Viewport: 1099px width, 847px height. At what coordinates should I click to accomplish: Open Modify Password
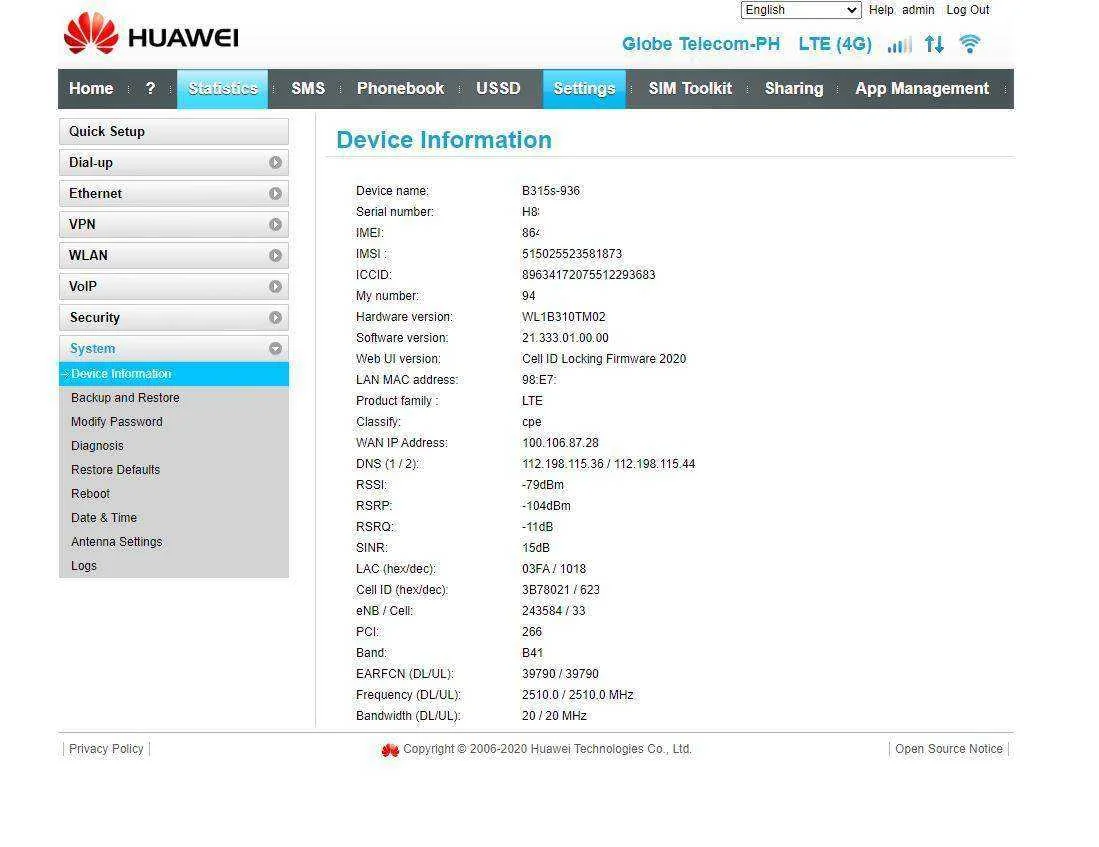(116, 421)
